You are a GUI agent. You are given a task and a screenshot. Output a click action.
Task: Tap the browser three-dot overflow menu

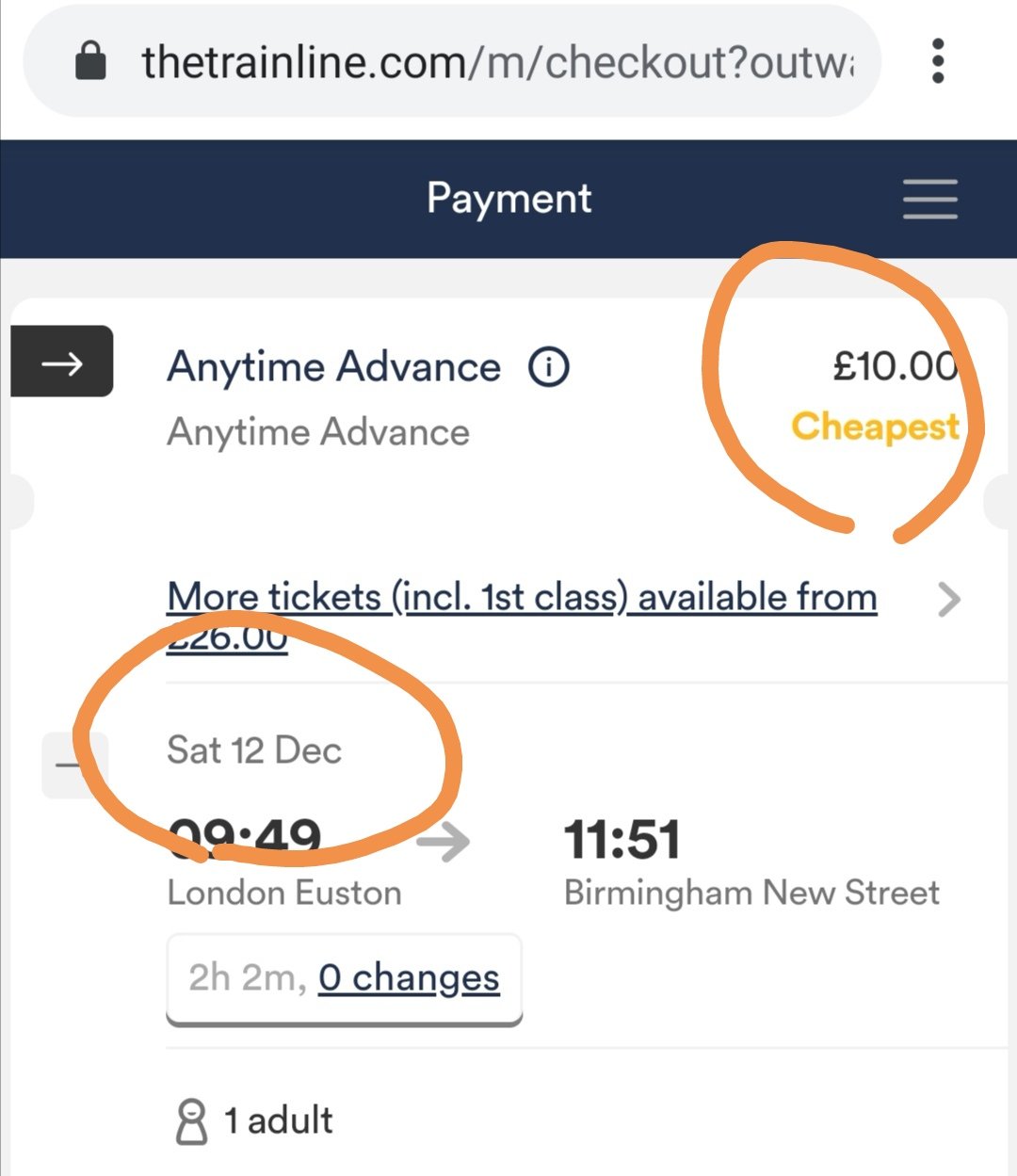937,61
